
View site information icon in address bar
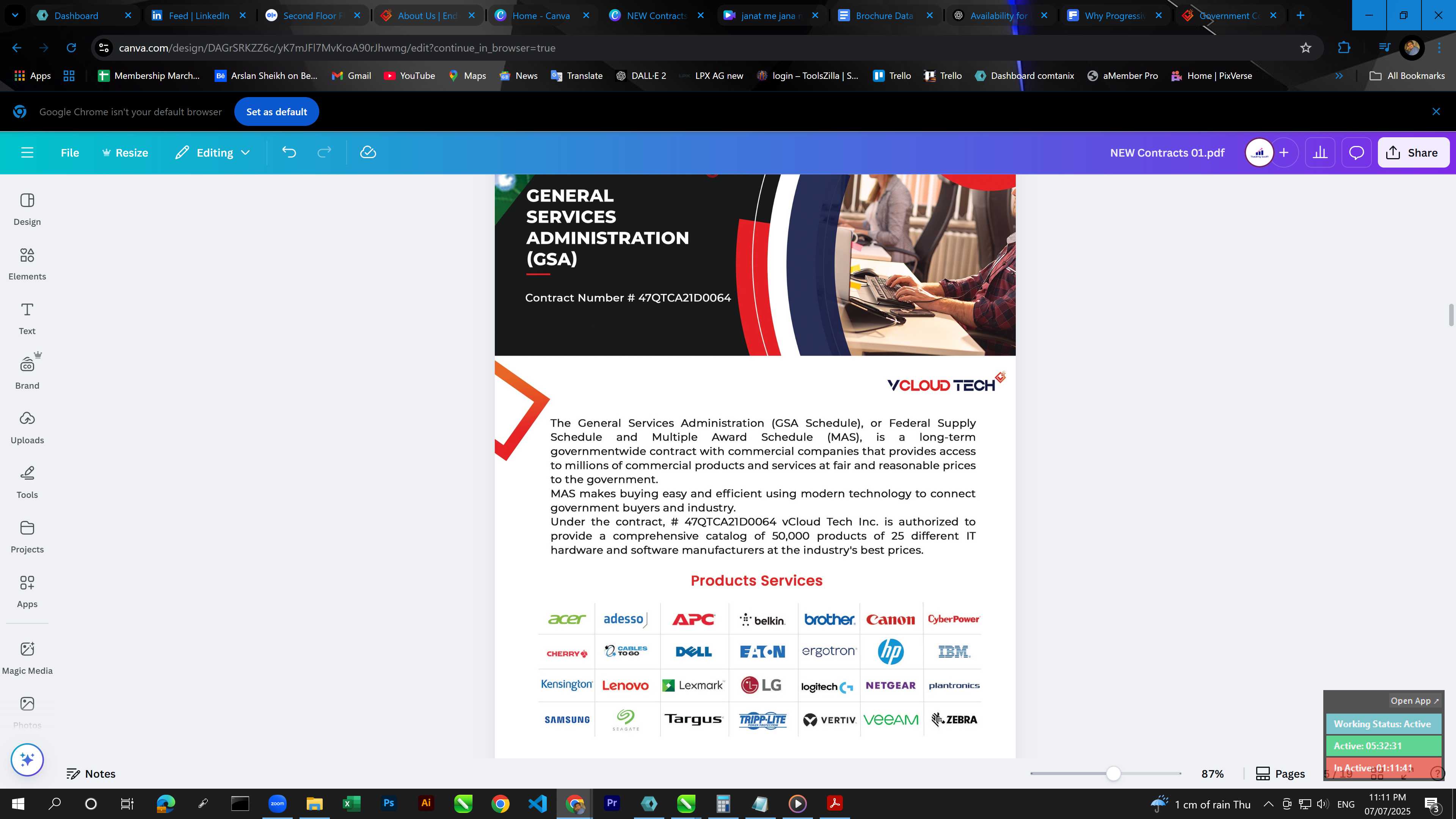coord(104,48)
